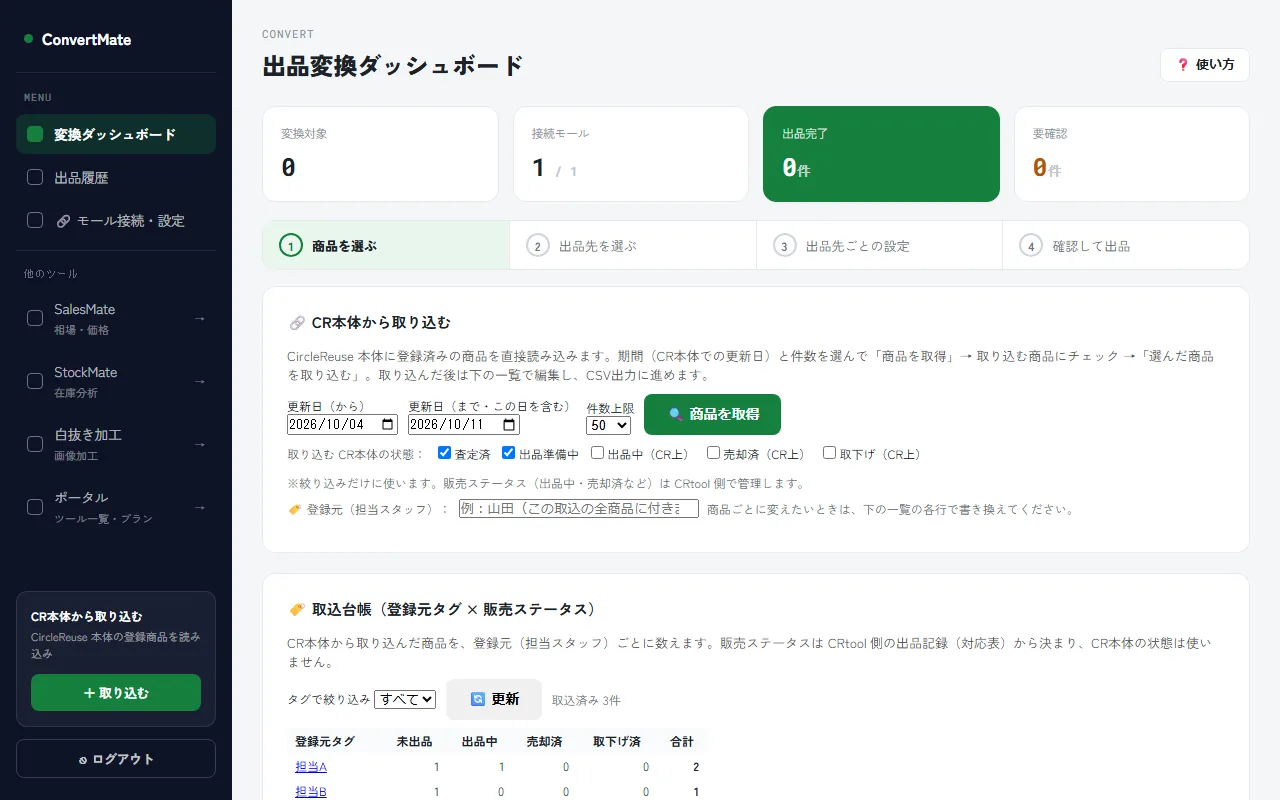Select step 1 商品を選ぶ tab
The height and width of the screenshot is (800, 1280).
pos(386,245)
